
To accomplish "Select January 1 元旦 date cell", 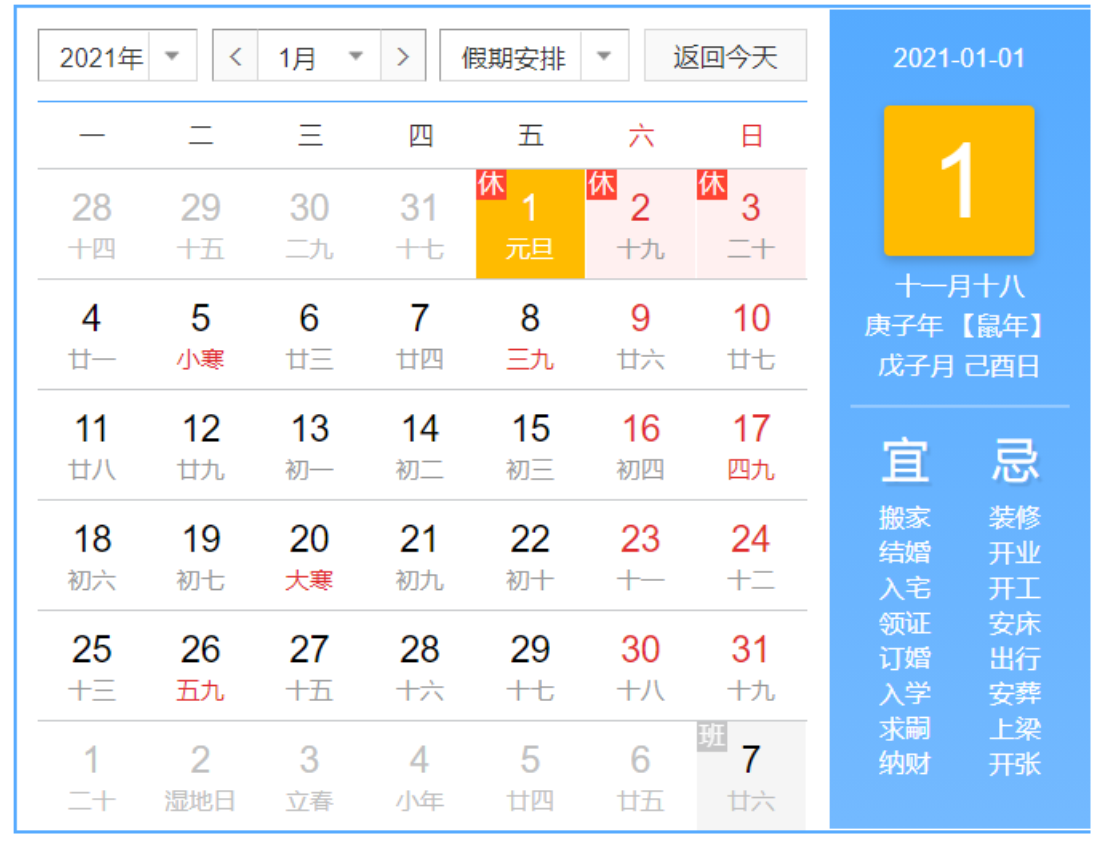I will pyautogui.click(x=530, y=225).
